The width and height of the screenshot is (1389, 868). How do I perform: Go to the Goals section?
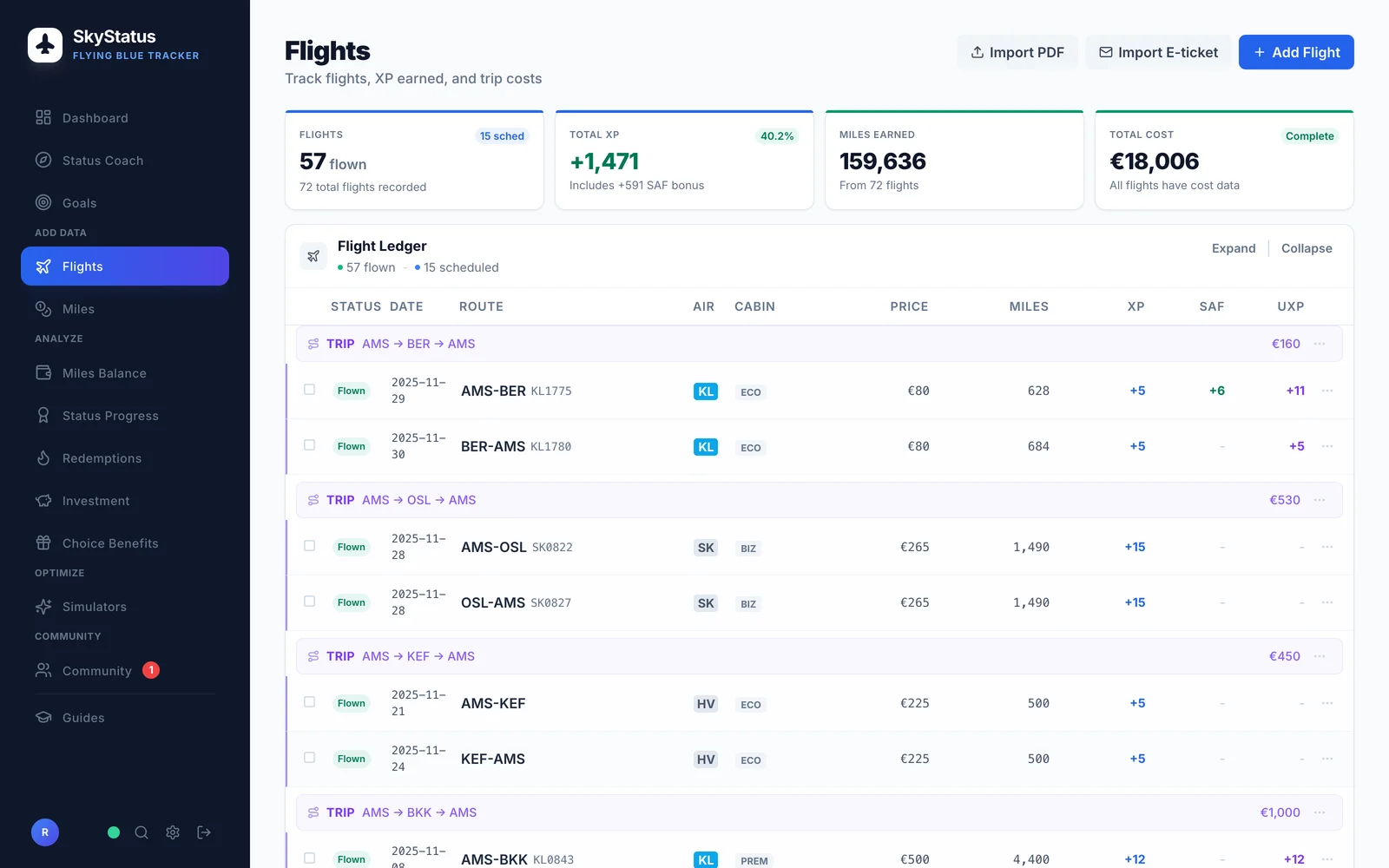click(125, 203)
